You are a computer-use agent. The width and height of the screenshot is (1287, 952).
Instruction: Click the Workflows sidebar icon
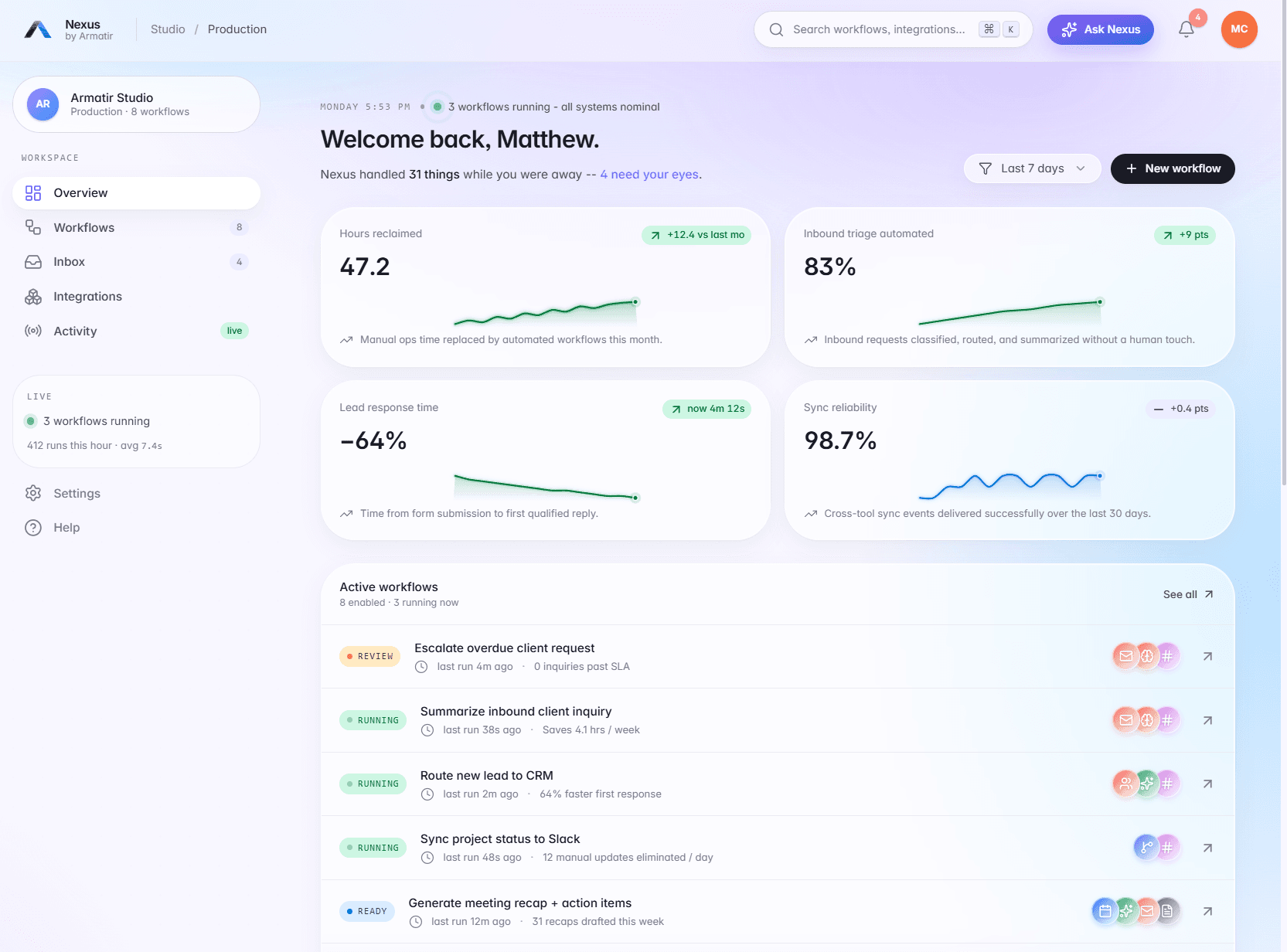(33, 227)
